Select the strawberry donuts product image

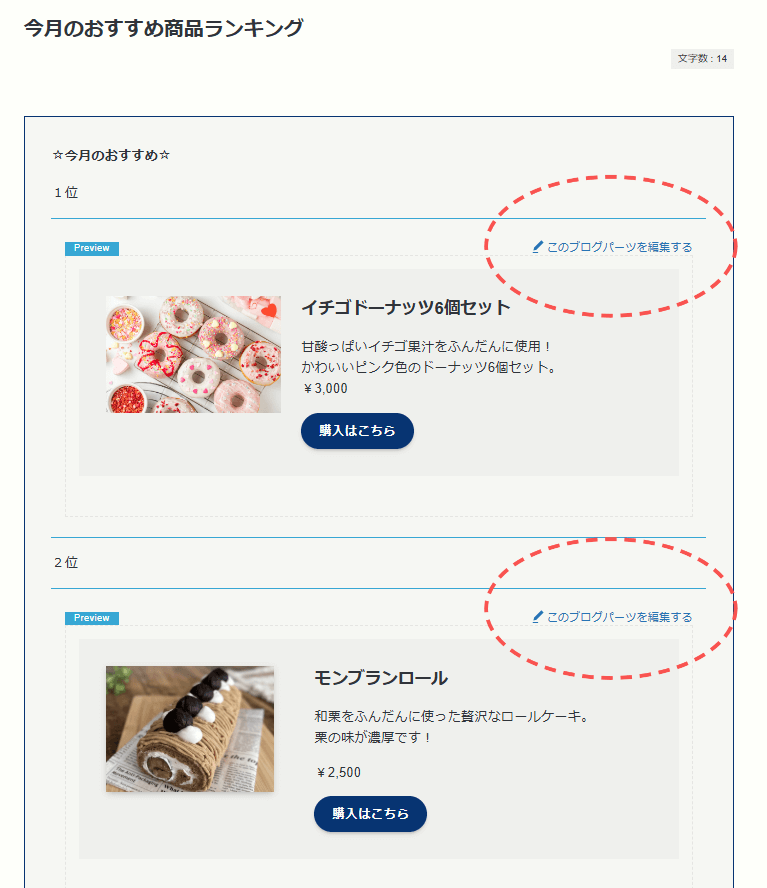point(193,355)
